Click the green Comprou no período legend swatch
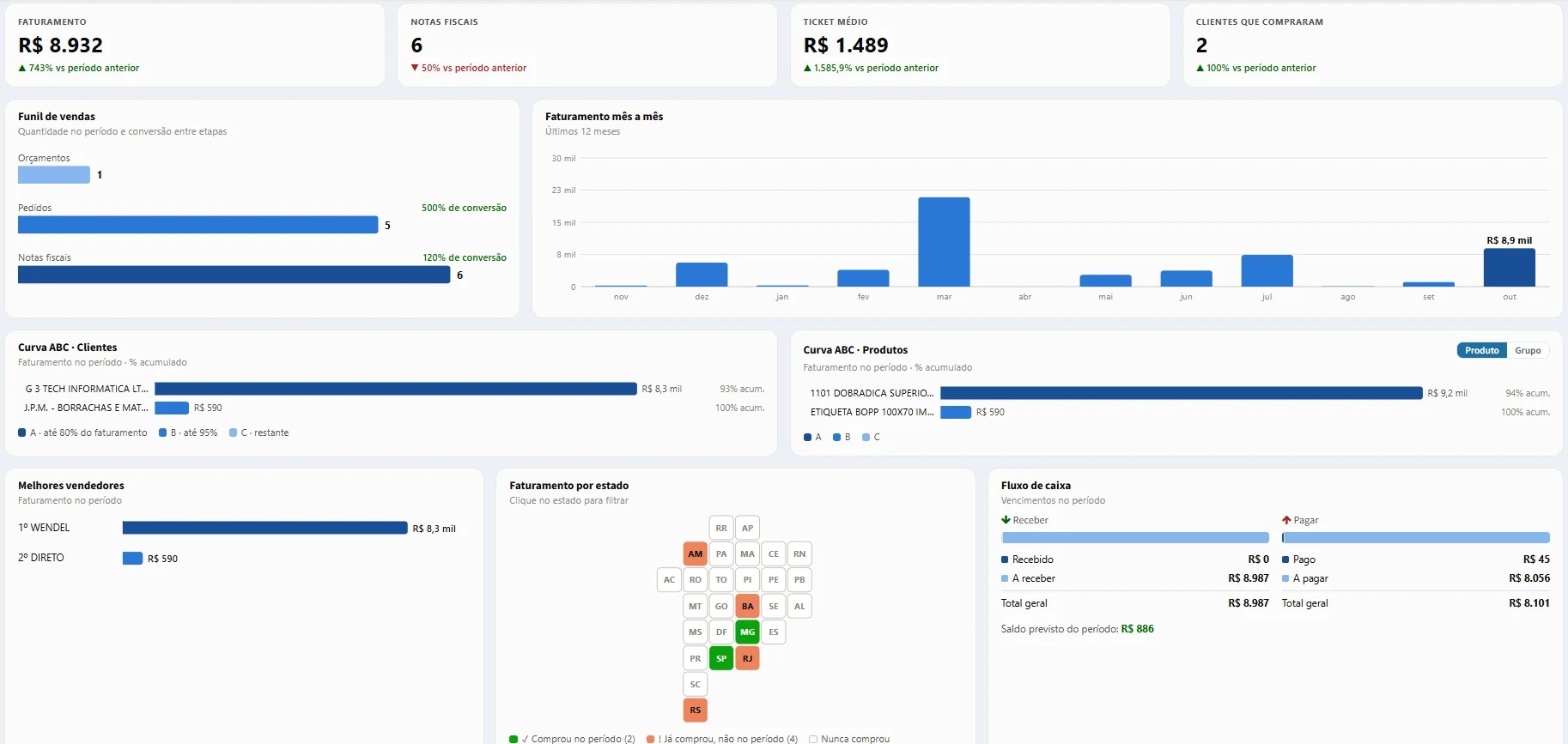 coord(514,739)
